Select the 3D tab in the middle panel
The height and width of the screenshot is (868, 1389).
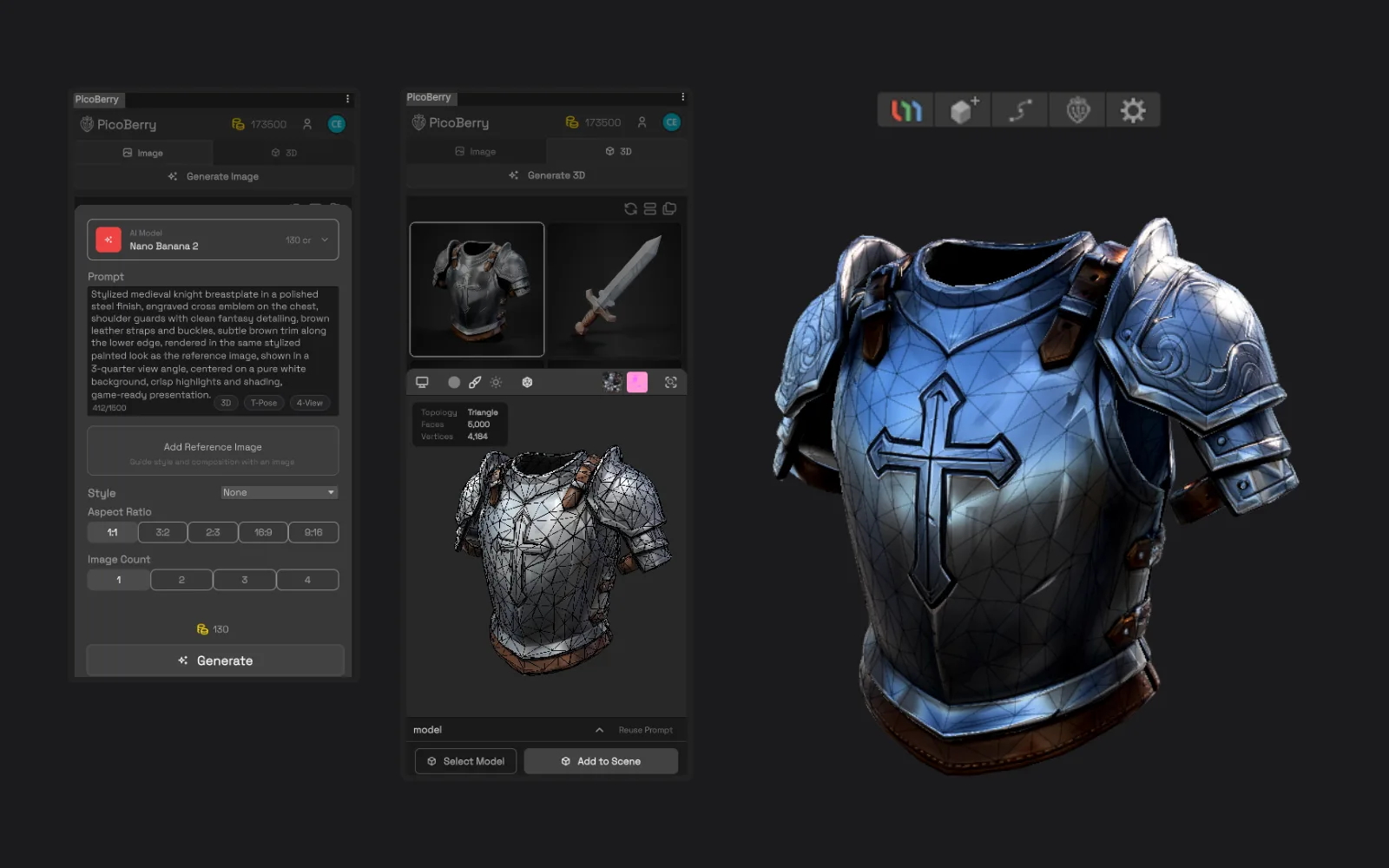[618, 151]
